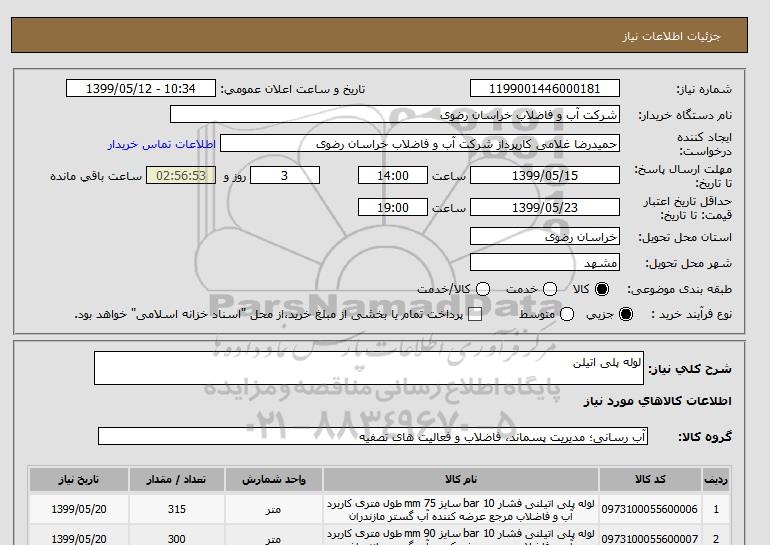
Task: Click the delivery province field خراسان رضوی
Action: pos(545,237)
